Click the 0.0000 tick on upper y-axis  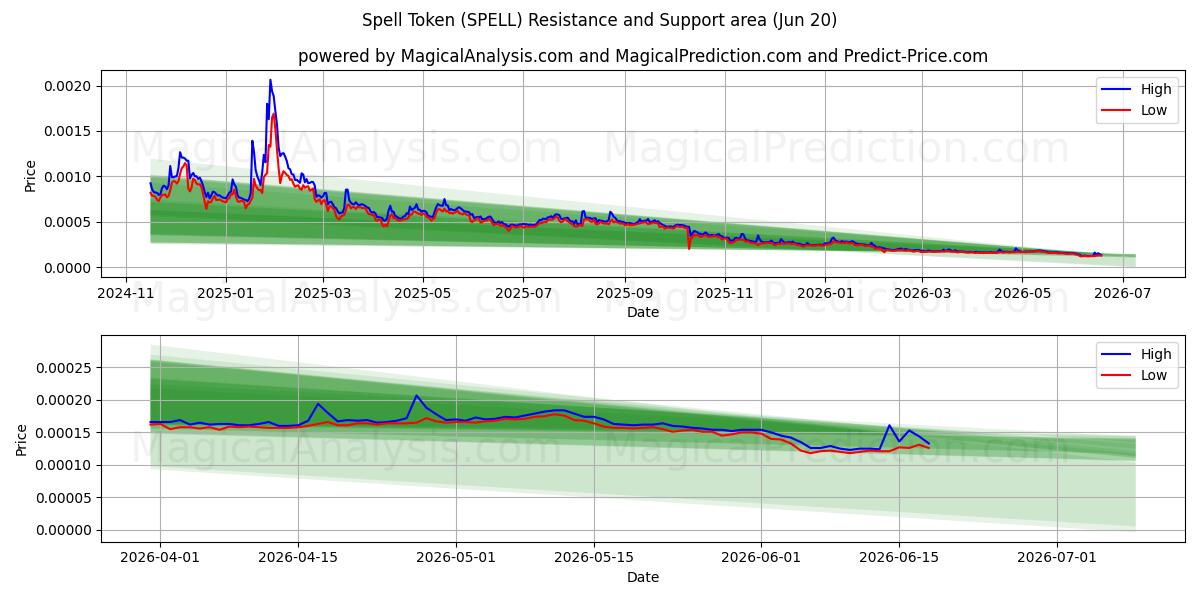click(68, 268)
